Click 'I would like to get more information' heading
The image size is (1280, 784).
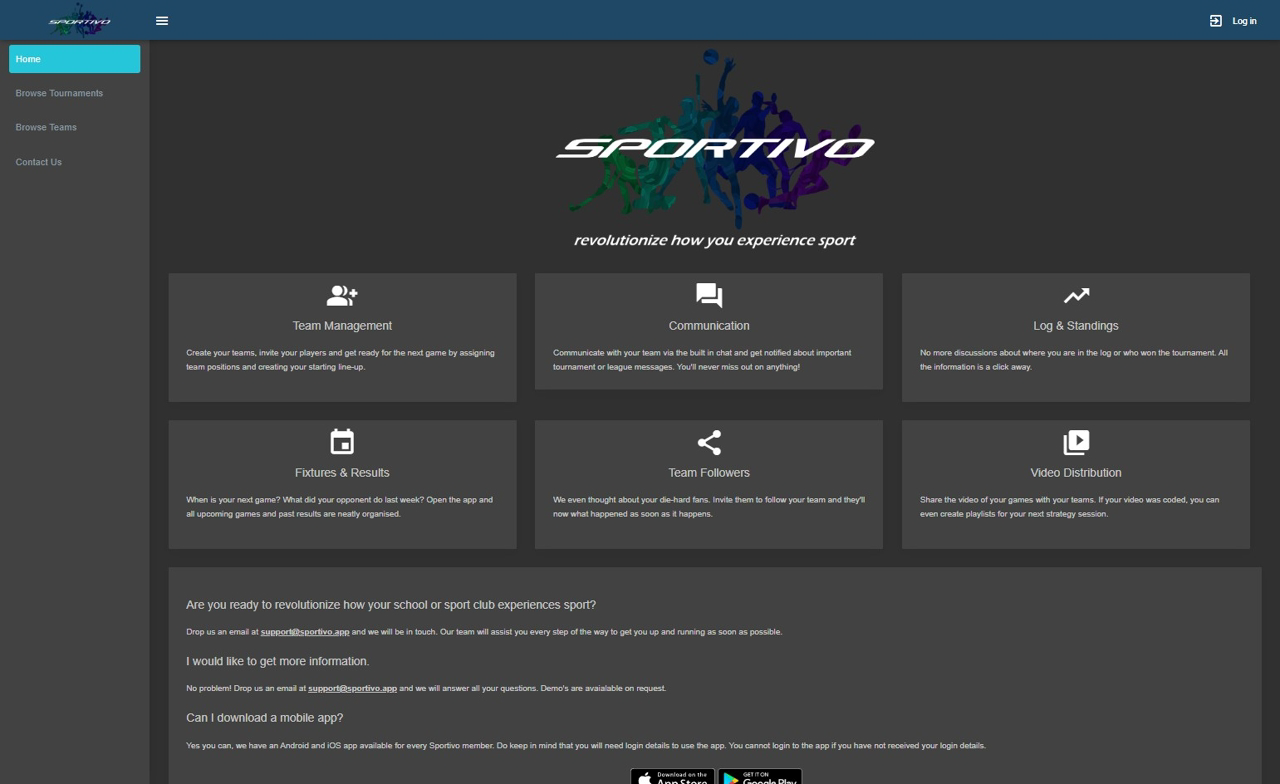tap(278, 661)
